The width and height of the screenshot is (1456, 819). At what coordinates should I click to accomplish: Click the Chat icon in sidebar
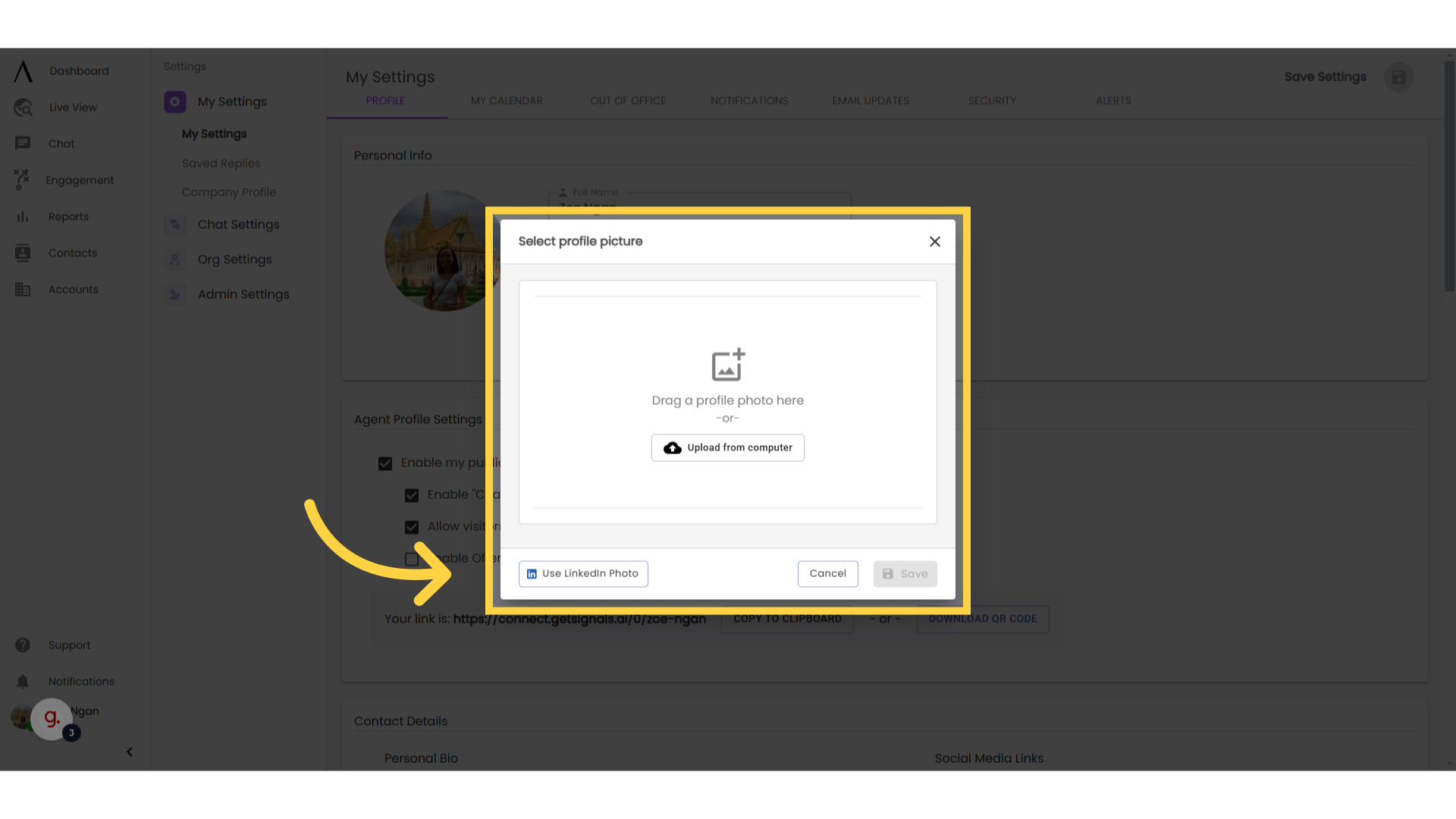coord(22,143)
